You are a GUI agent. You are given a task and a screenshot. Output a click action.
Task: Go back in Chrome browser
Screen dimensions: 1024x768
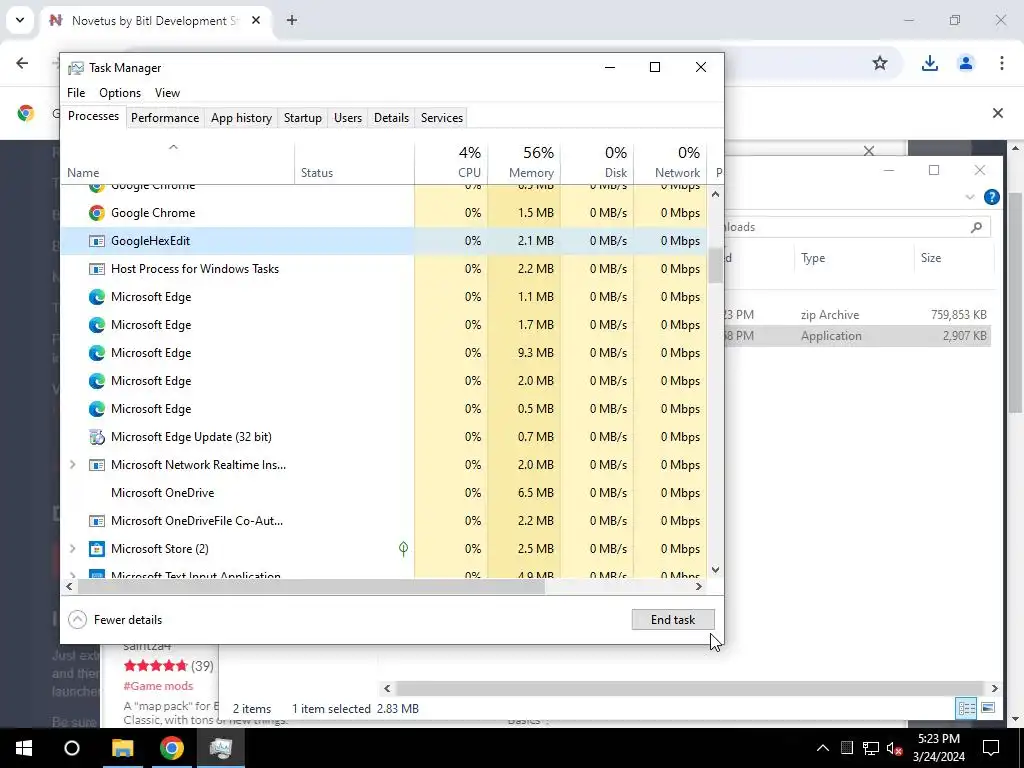click(x=22, y=63)
